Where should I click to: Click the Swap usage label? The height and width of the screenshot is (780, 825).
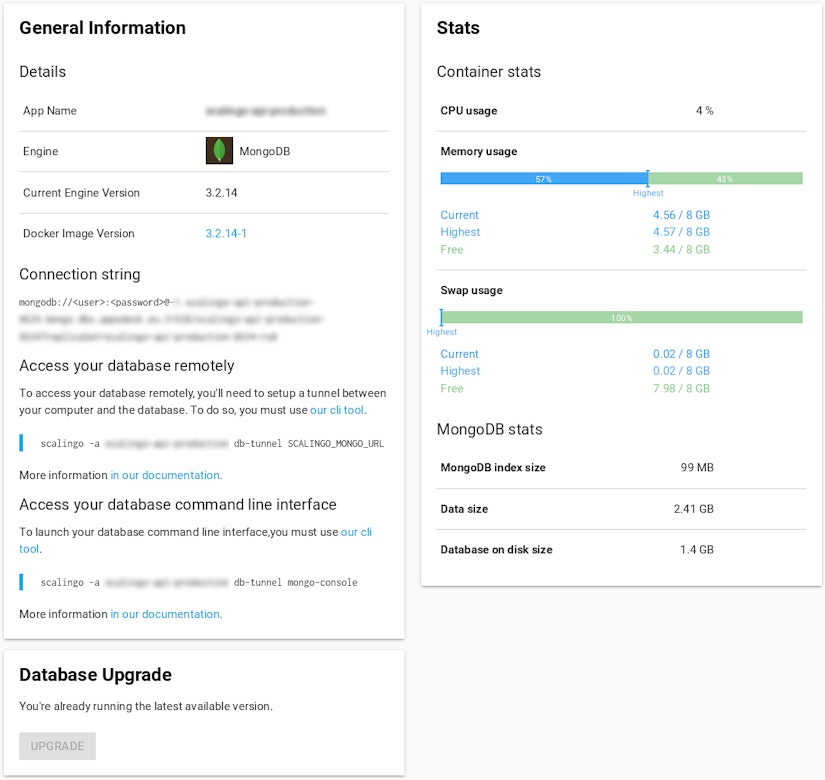pos(471,291)
